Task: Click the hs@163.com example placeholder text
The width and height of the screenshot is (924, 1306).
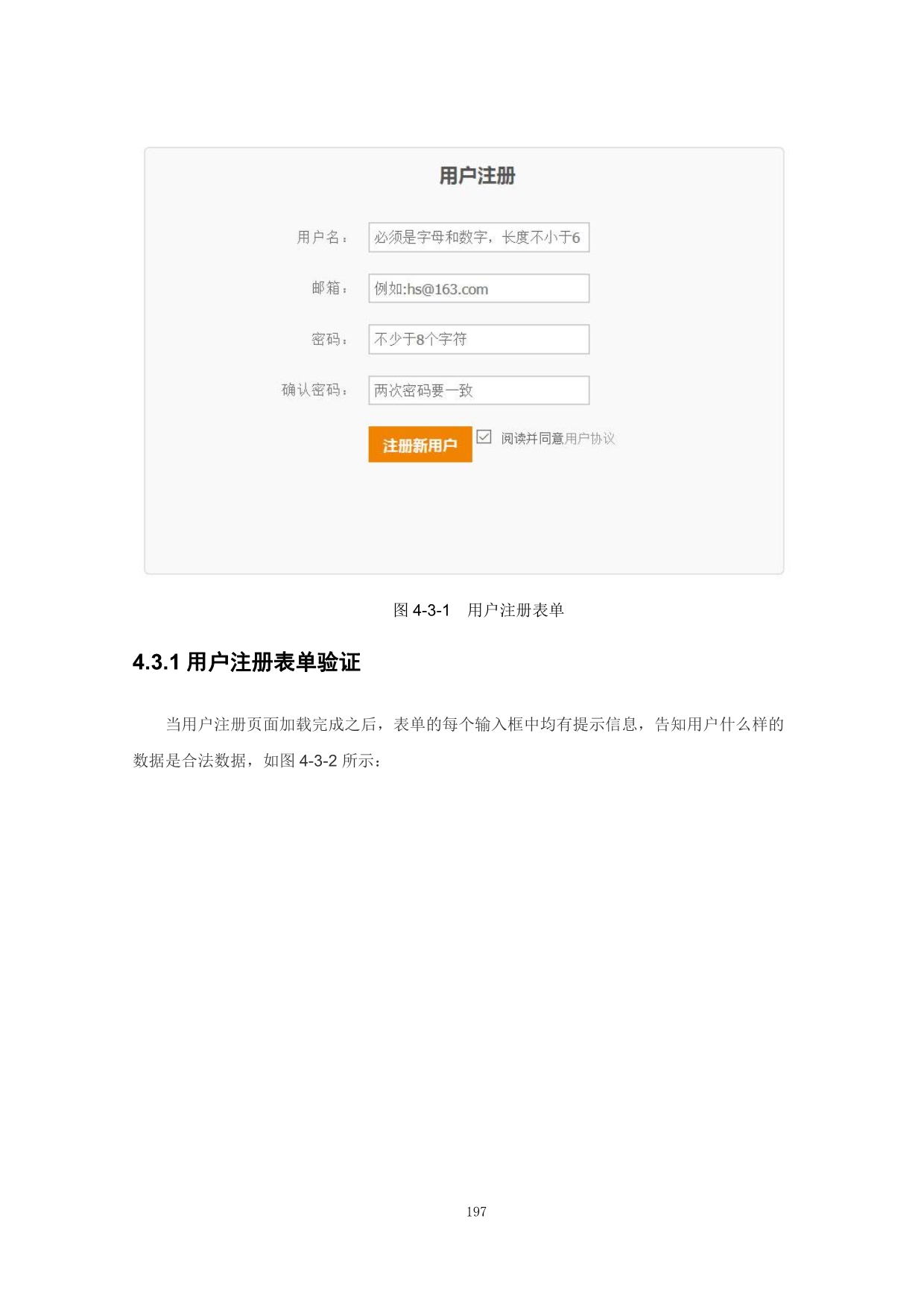Action: 447,289
